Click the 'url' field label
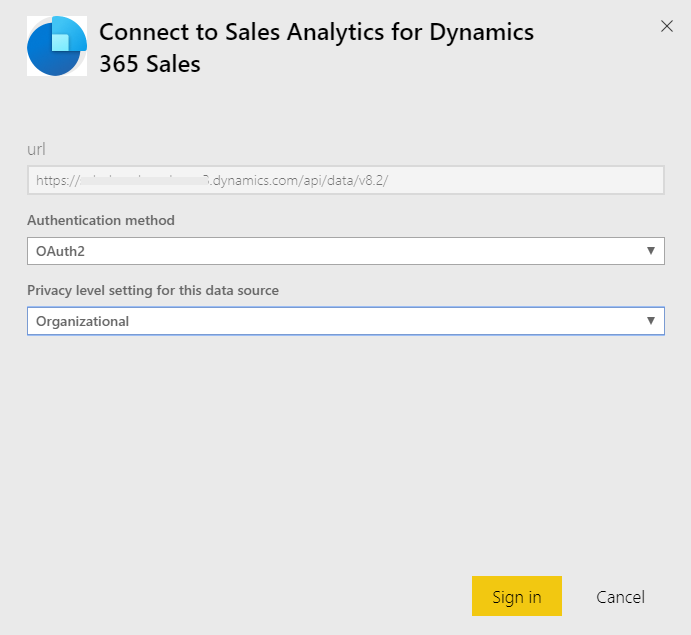This screenshot has height=635, width=691. (x=36, y=149)
